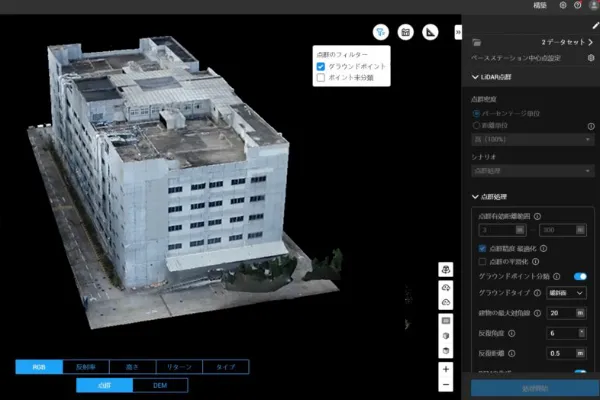
Task: Zoom out with the minus button
Action: tap(445, 384)
